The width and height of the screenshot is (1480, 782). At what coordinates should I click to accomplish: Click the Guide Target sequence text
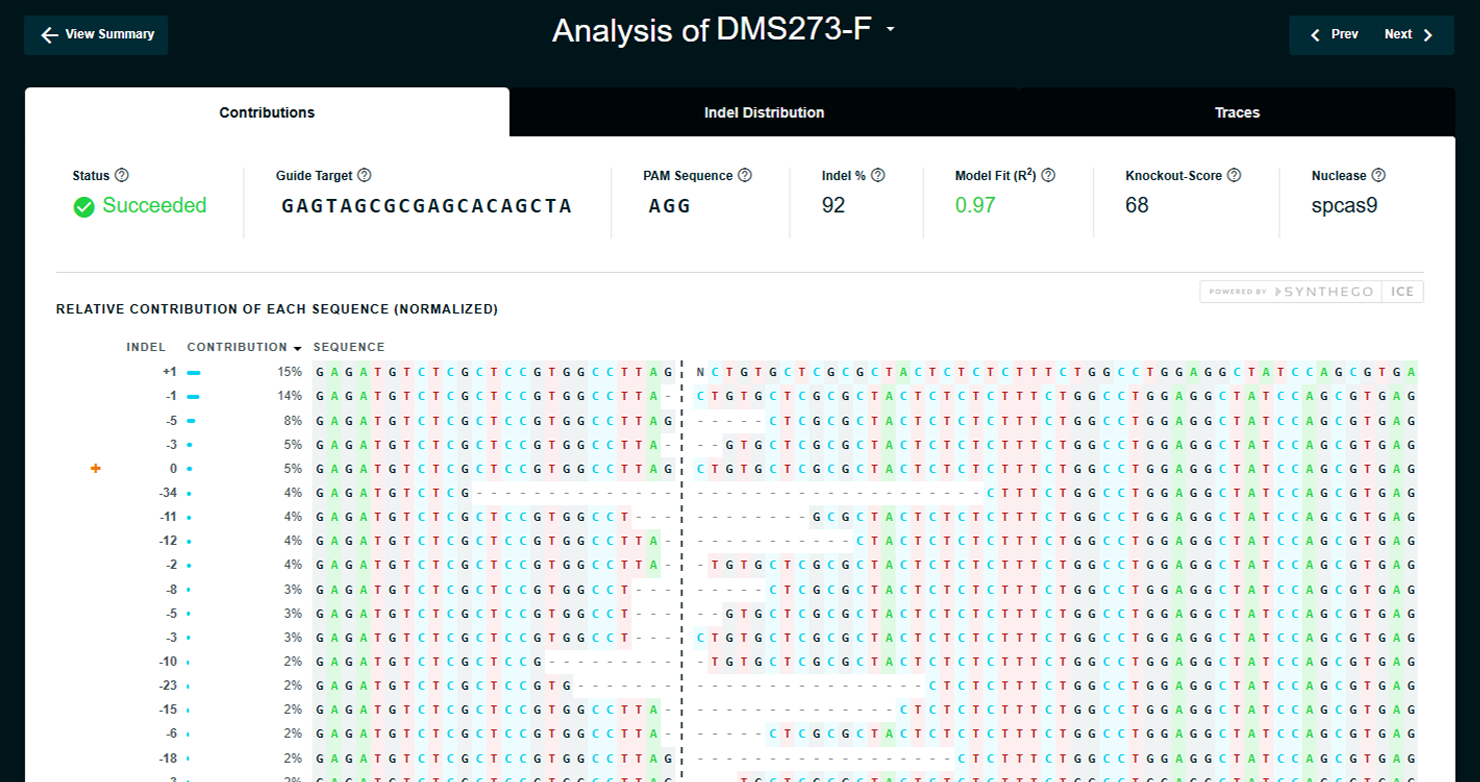pyautogui.click(x=427, y=206)
